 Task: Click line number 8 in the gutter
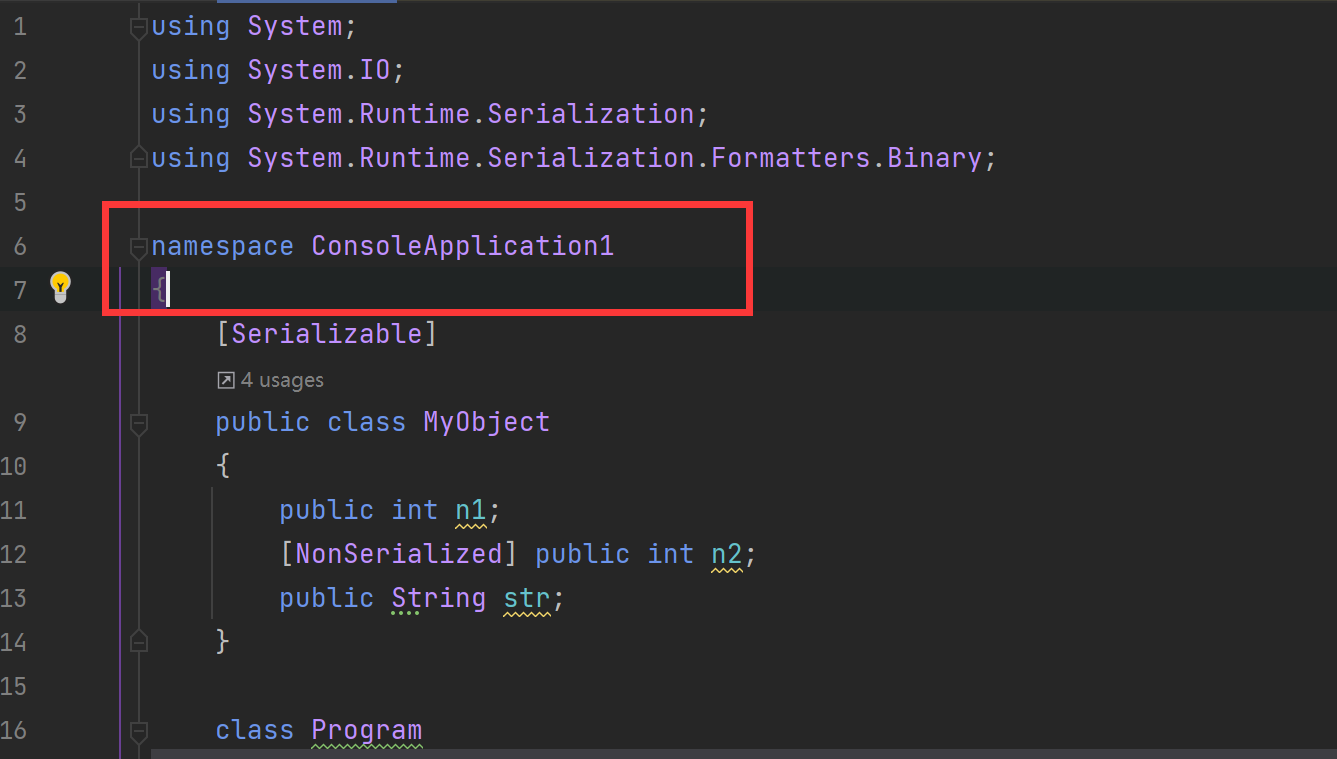coord(20,334)
